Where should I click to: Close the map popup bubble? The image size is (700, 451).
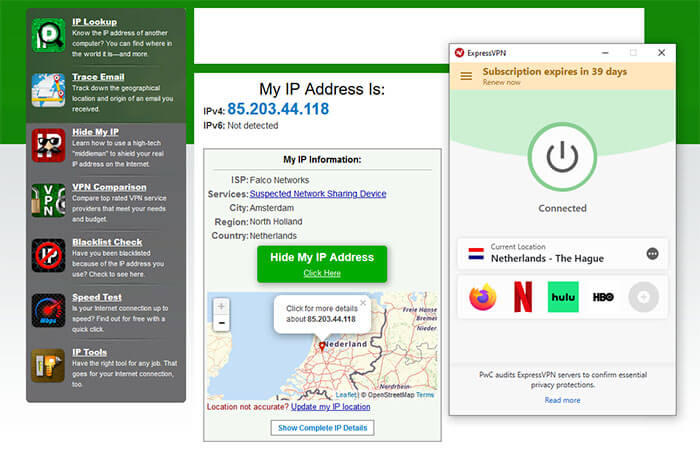tap(363, 303)
